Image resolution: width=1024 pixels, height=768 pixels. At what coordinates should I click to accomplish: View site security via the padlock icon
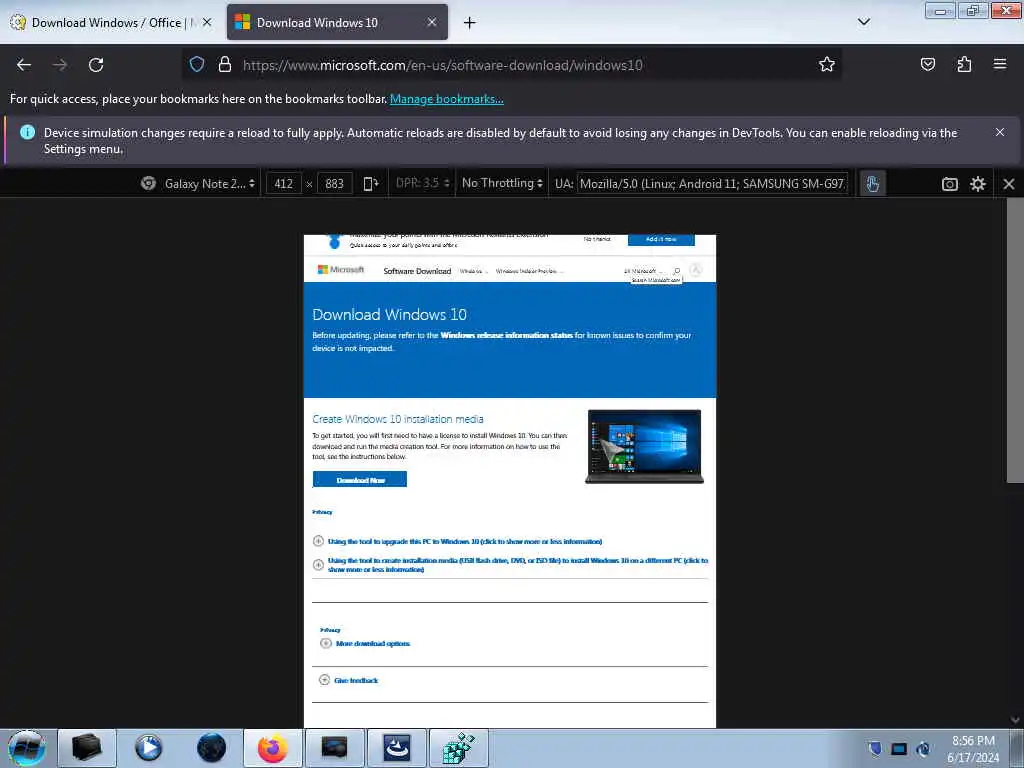point(225,64)
